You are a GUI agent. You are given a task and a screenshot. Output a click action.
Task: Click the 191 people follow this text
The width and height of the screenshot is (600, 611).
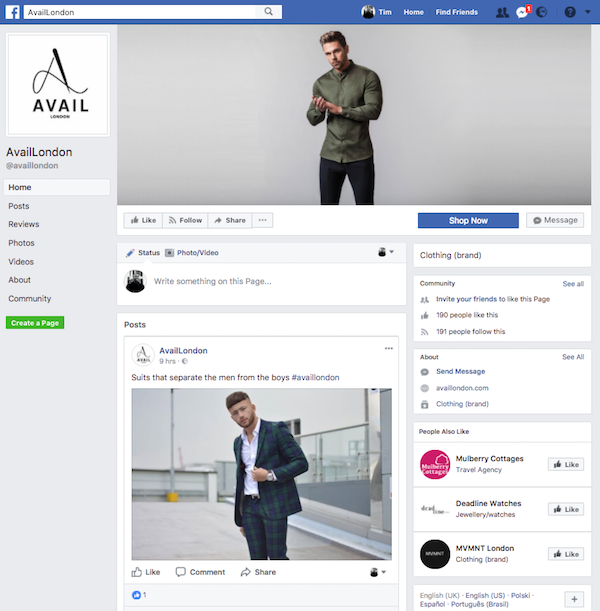click(x=471, y=332)
